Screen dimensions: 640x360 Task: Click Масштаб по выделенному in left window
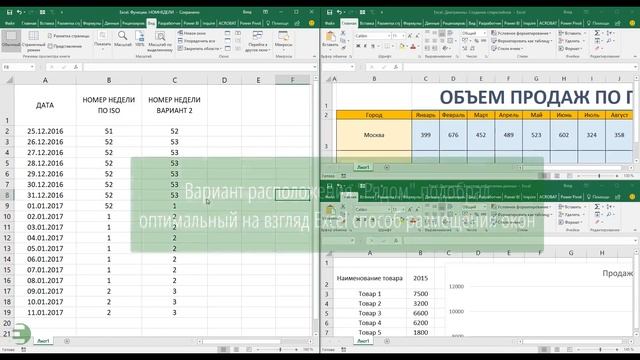[160, 41]
